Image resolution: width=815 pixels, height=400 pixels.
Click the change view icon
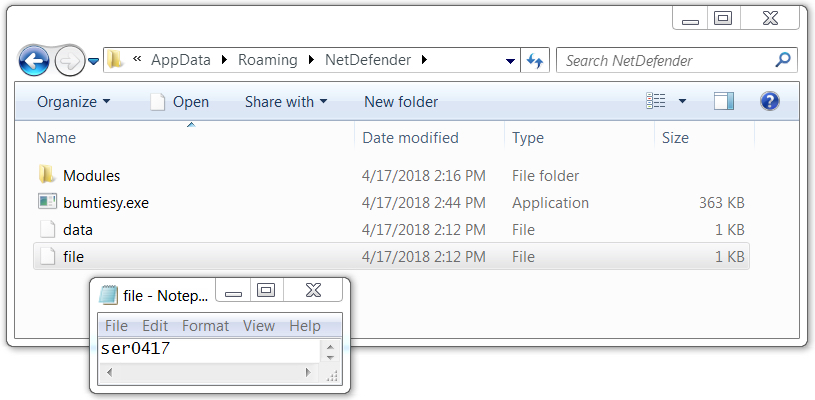(655, 101)
